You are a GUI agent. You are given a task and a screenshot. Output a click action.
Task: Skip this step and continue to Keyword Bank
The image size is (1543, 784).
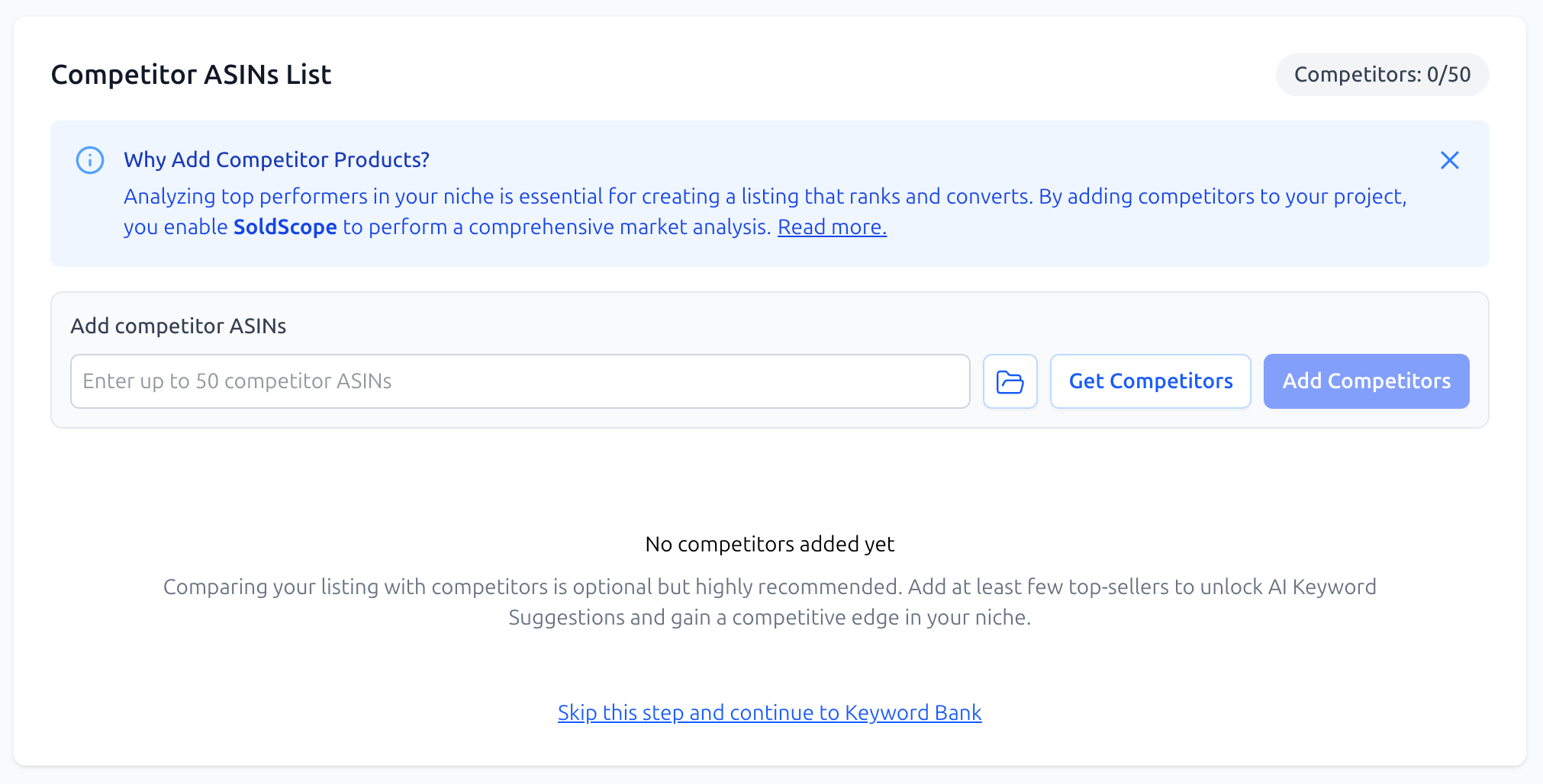(768, 712)
